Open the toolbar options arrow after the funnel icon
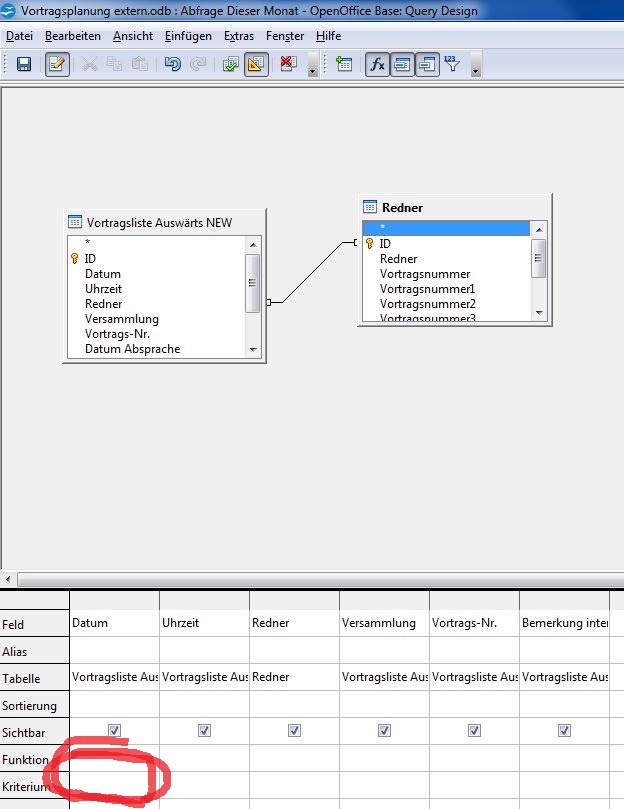 (476, 68)
